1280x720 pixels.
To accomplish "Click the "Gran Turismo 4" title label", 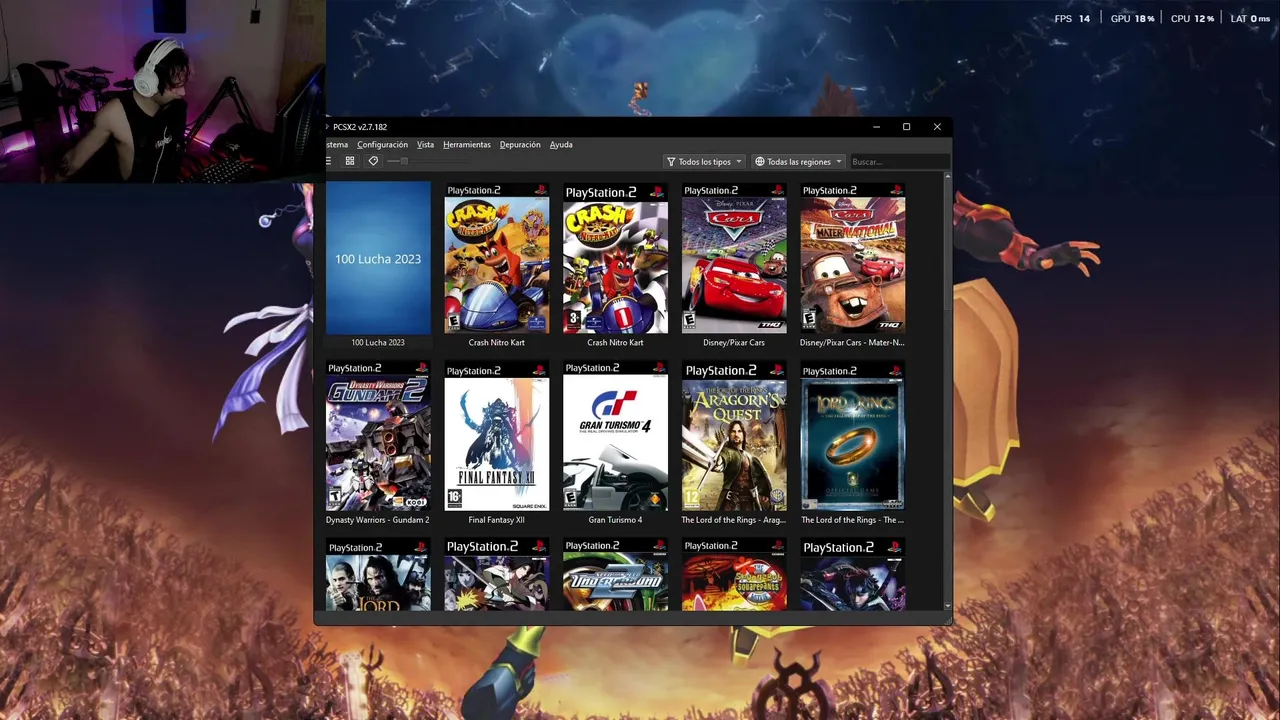I will tap(615, 520).
